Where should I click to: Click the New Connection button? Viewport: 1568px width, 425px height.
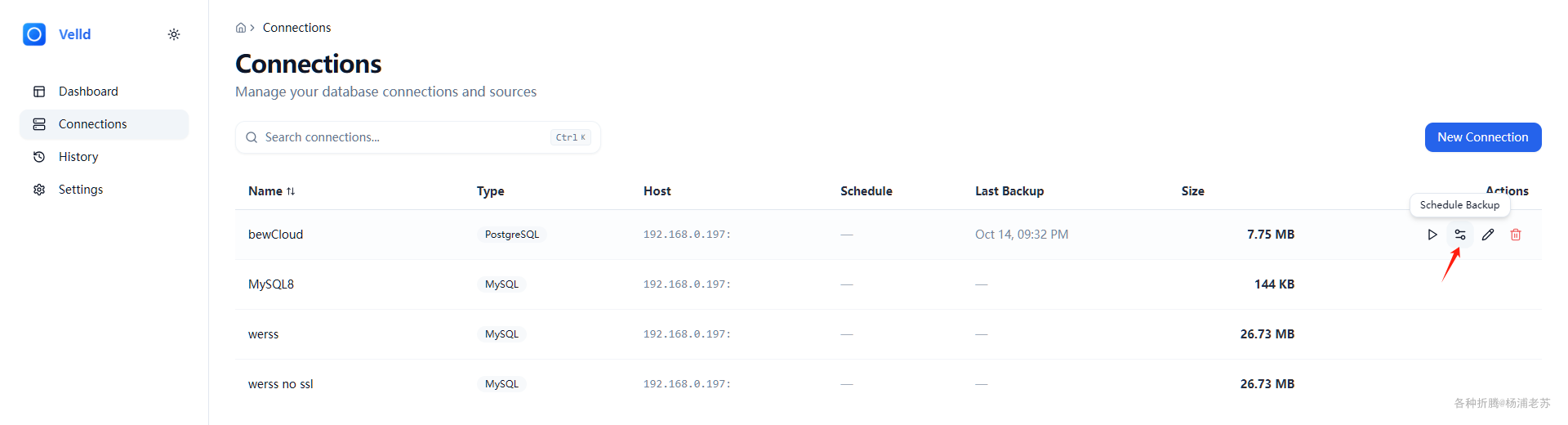pos(1482,137)
